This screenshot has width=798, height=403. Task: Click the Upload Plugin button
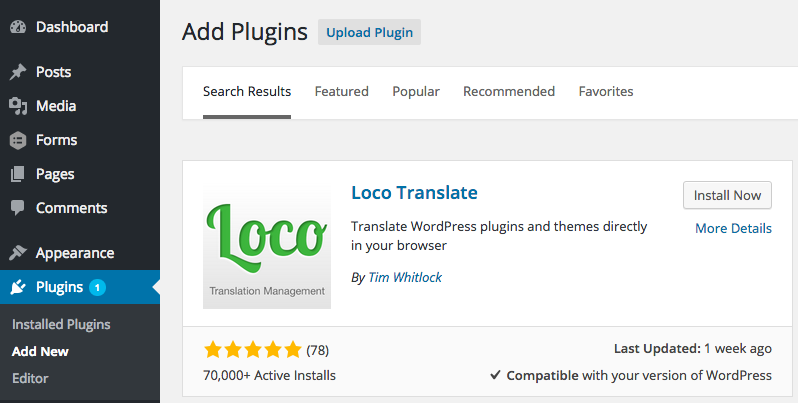pos(369,32)
